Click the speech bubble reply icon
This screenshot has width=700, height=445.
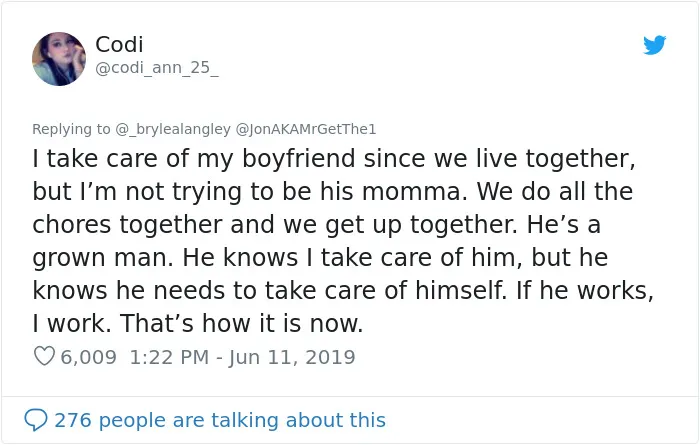36,420
